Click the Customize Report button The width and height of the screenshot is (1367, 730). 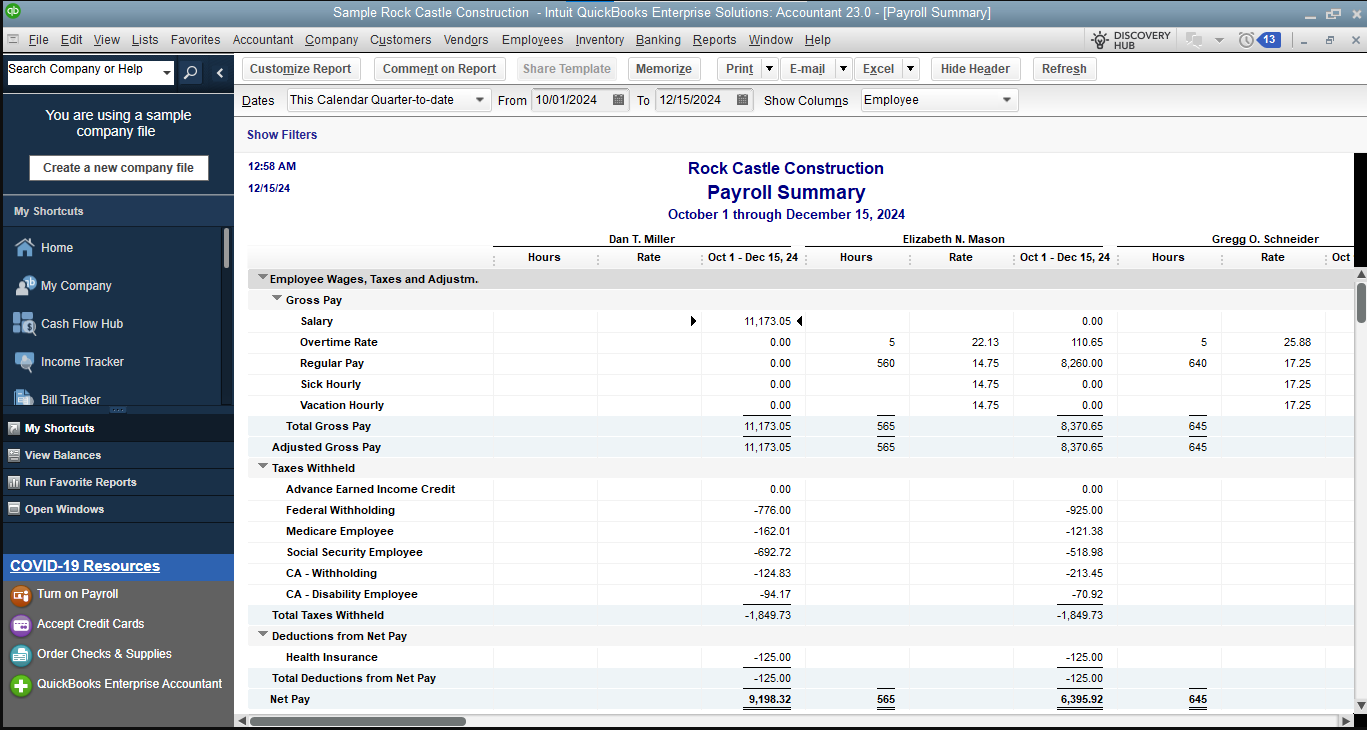click(300, 69)
